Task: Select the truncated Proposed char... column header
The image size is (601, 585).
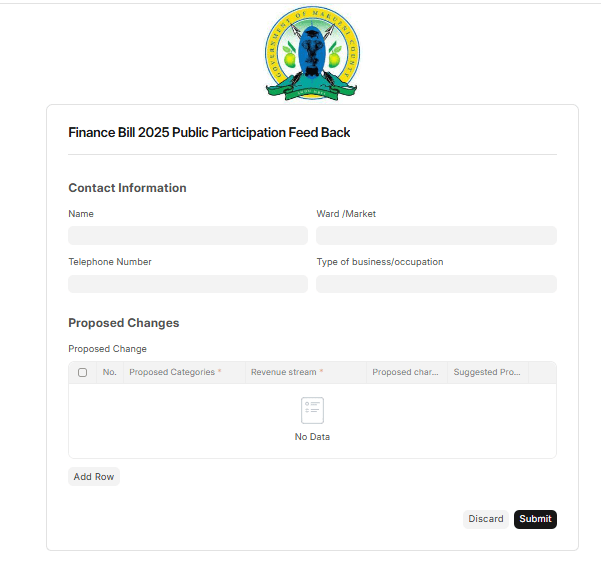Action: click(407, 372)
